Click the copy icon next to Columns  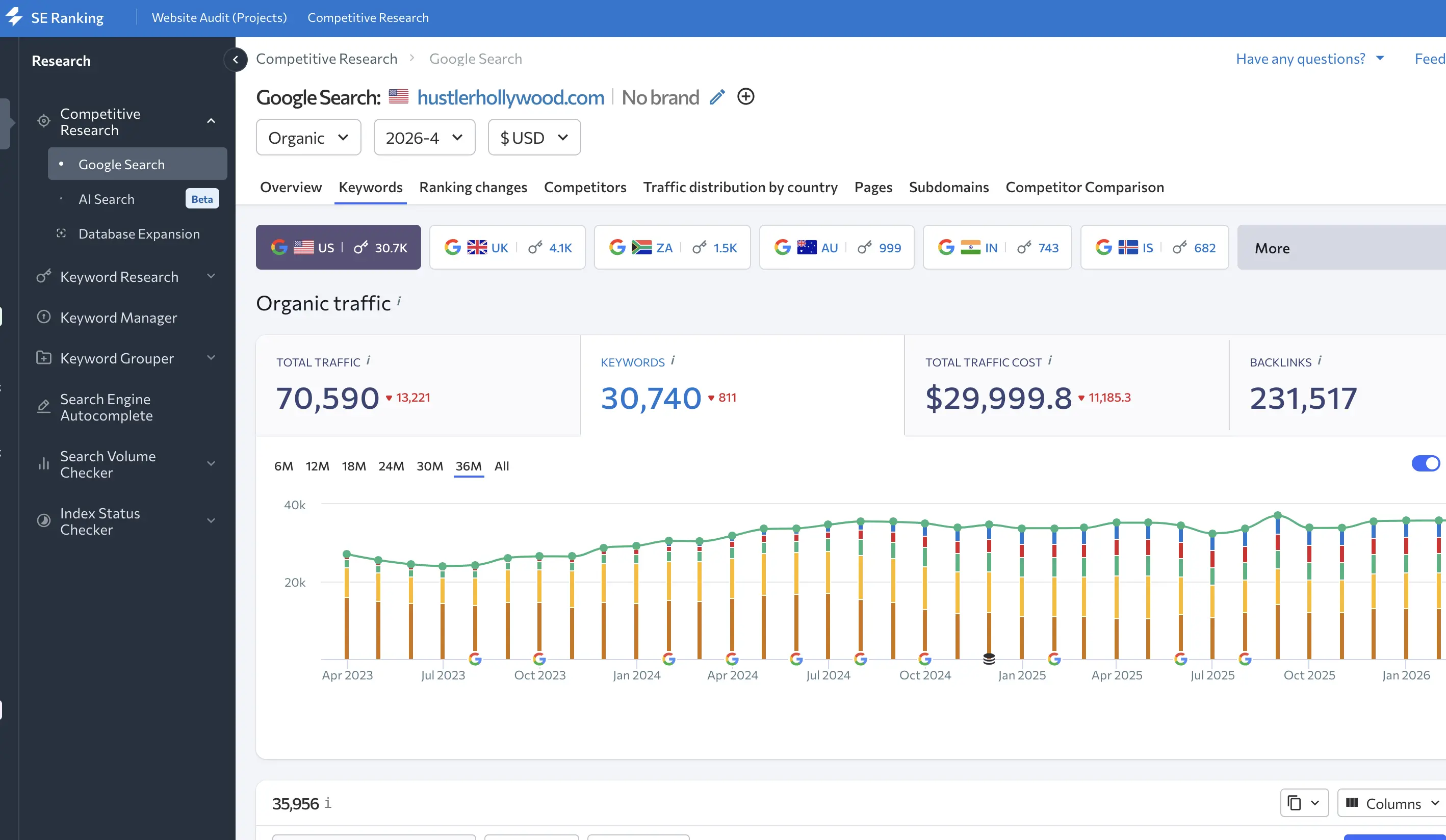1295,803
